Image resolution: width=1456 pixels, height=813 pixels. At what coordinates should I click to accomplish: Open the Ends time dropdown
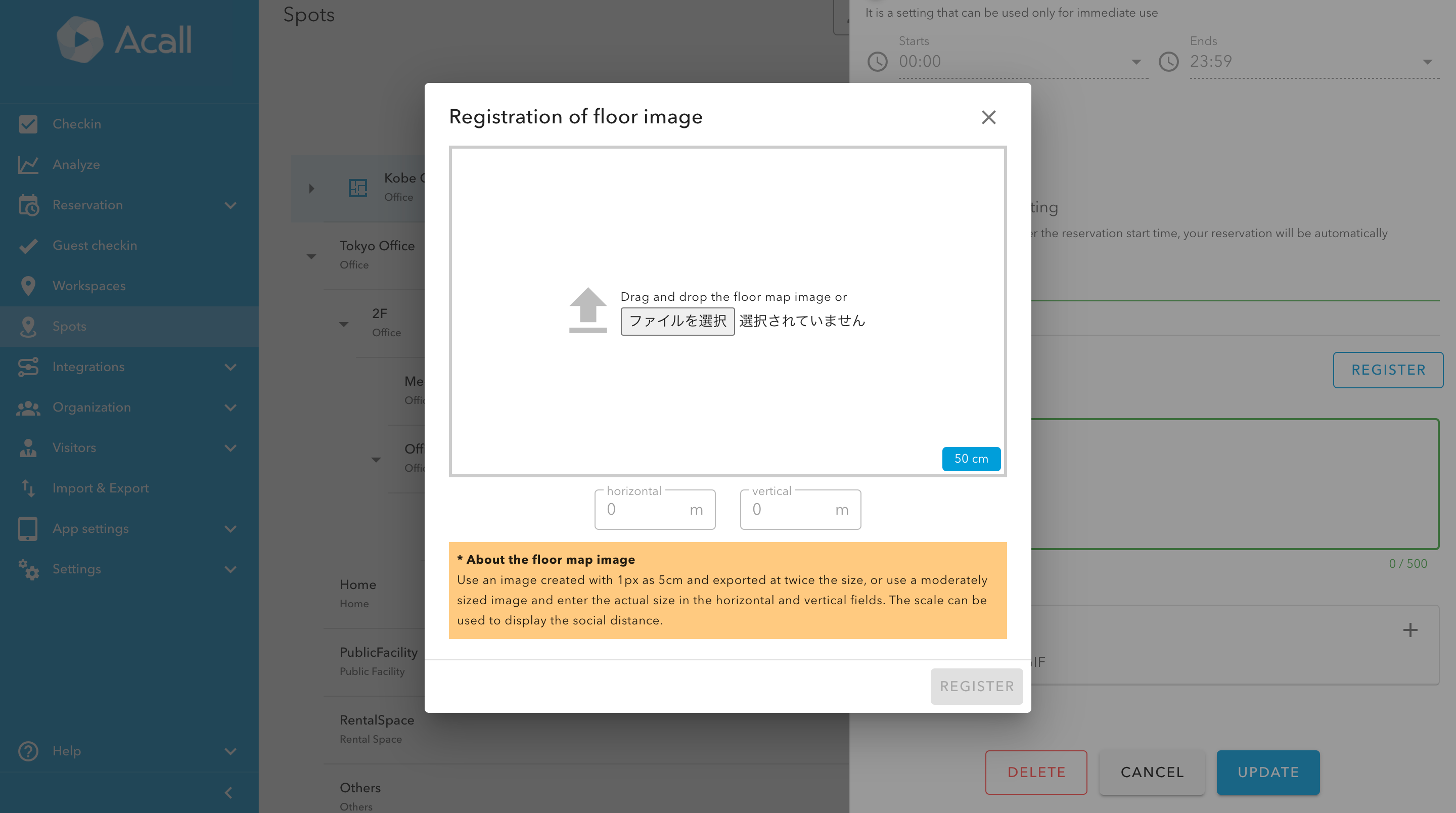tap(1427, 62)
